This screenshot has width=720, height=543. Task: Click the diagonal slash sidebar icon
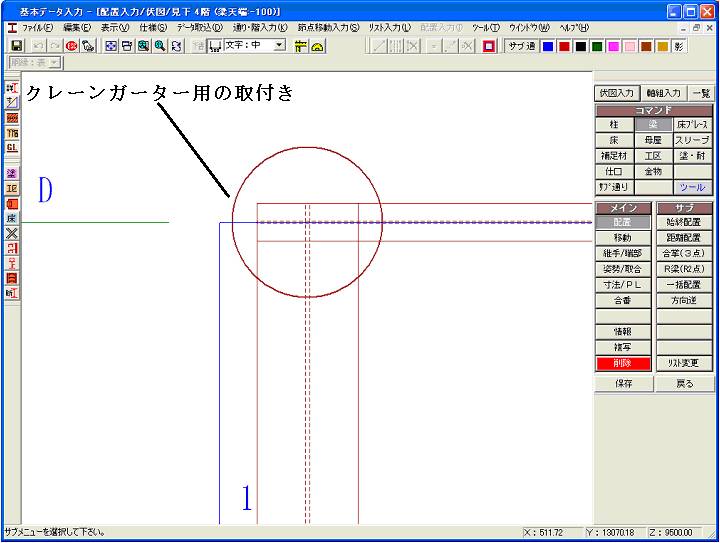pos(12,103)
